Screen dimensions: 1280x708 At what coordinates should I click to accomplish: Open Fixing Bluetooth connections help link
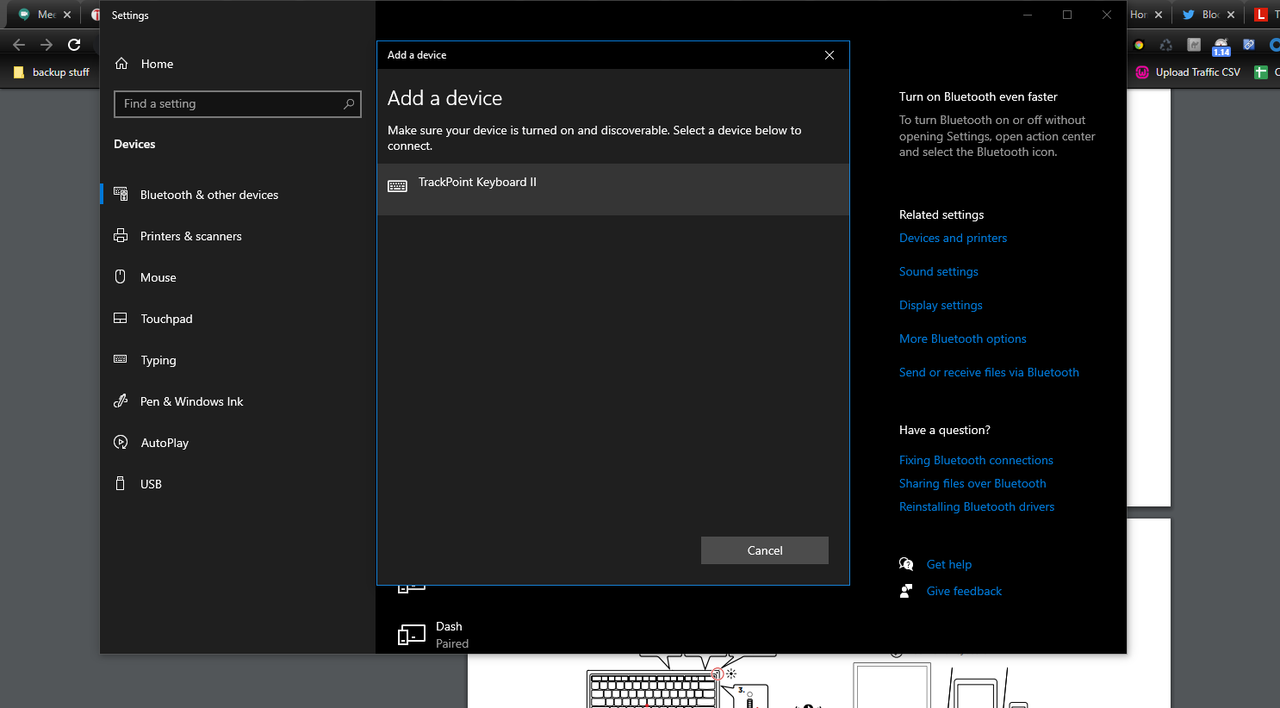click(x=976, y=460)
